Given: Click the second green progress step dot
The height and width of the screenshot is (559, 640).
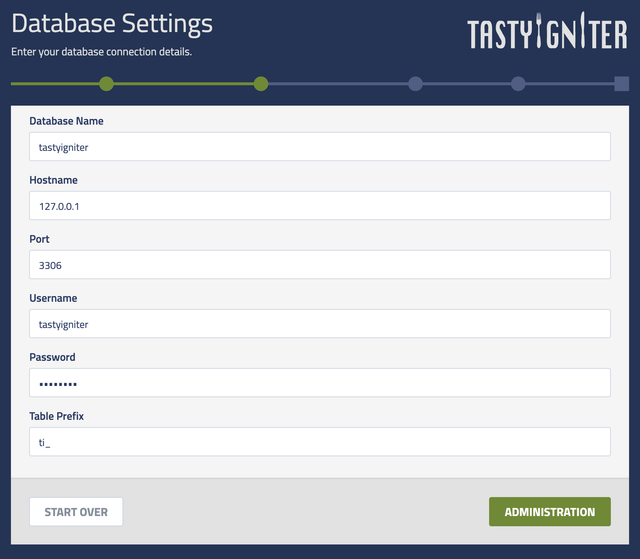Looking at the screenshot, I should (261, 84).
